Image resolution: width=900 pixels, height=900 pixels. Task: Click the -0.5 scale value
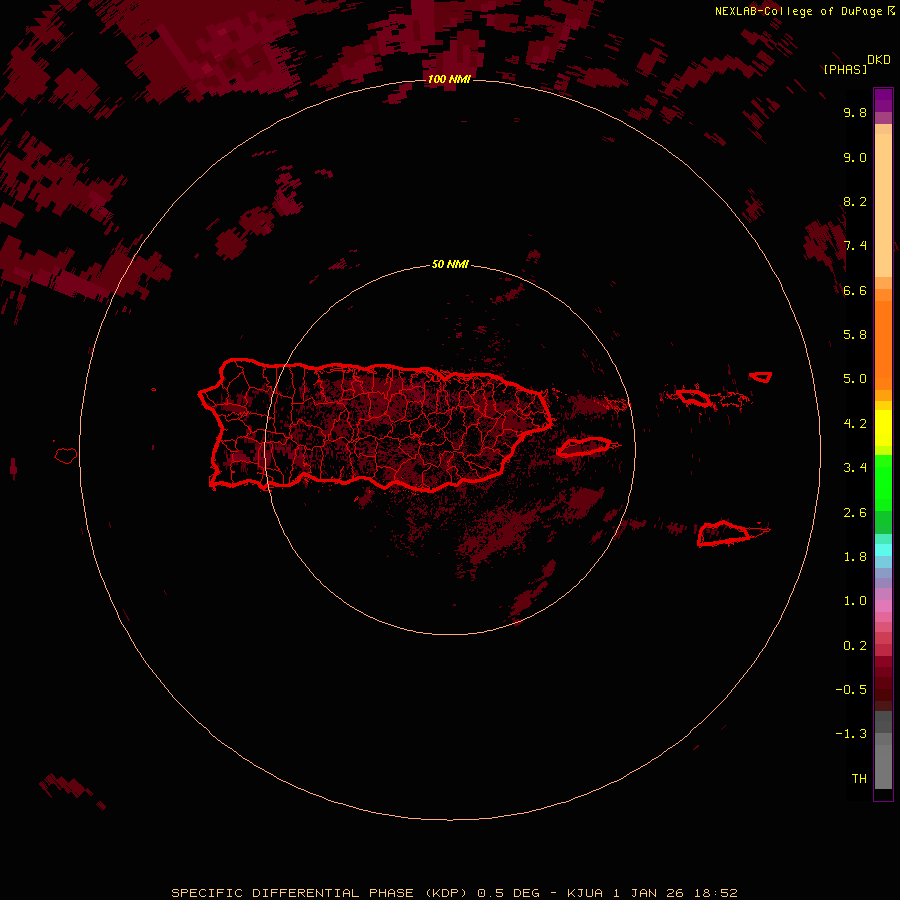coord(851,690)
